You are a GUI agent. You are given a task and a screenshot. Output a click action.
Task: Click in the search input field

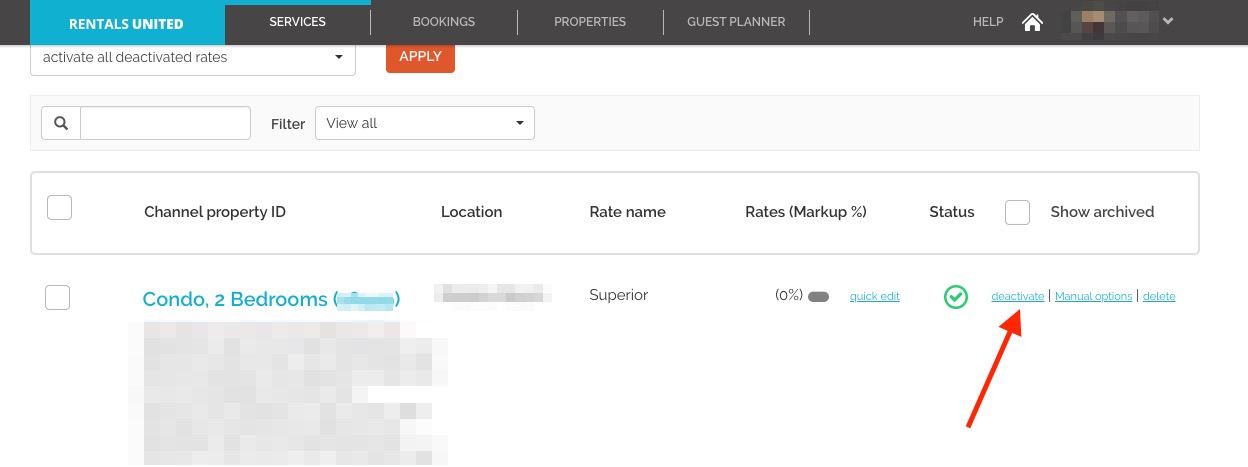coord(165,123)
